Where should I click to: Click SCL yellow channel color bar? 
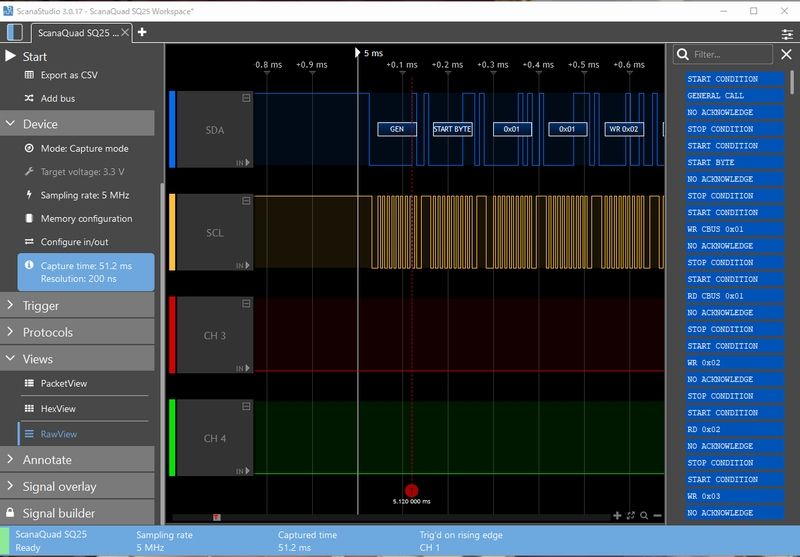172,232
